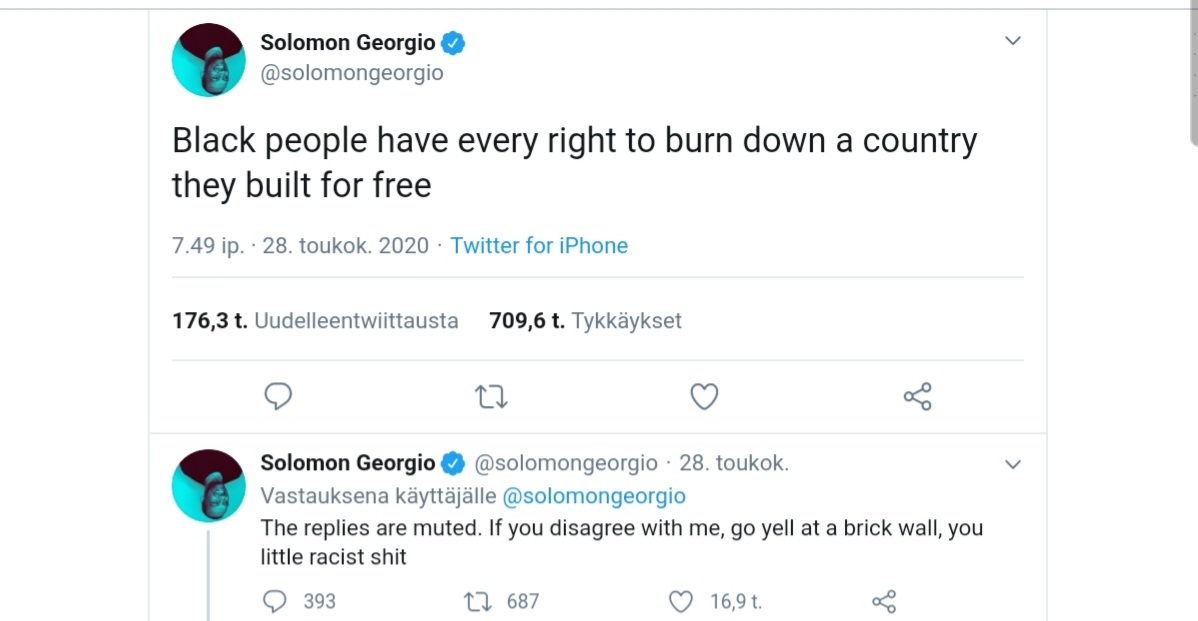Expand the main tweet options chevron
Screen dimensions: 1198x621
click(1013, 41)
